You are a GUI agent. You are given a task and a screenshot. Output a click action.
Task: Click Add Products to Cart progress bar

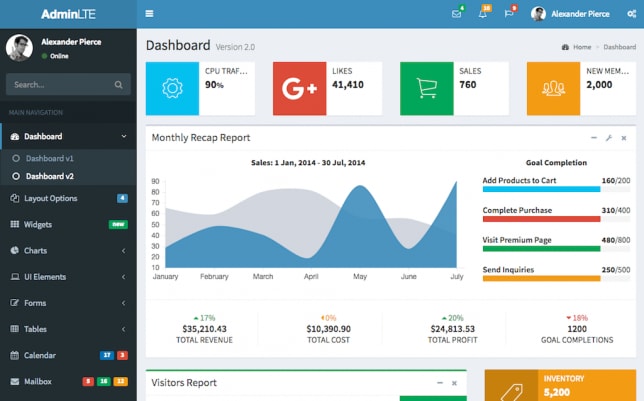[556, 189]
